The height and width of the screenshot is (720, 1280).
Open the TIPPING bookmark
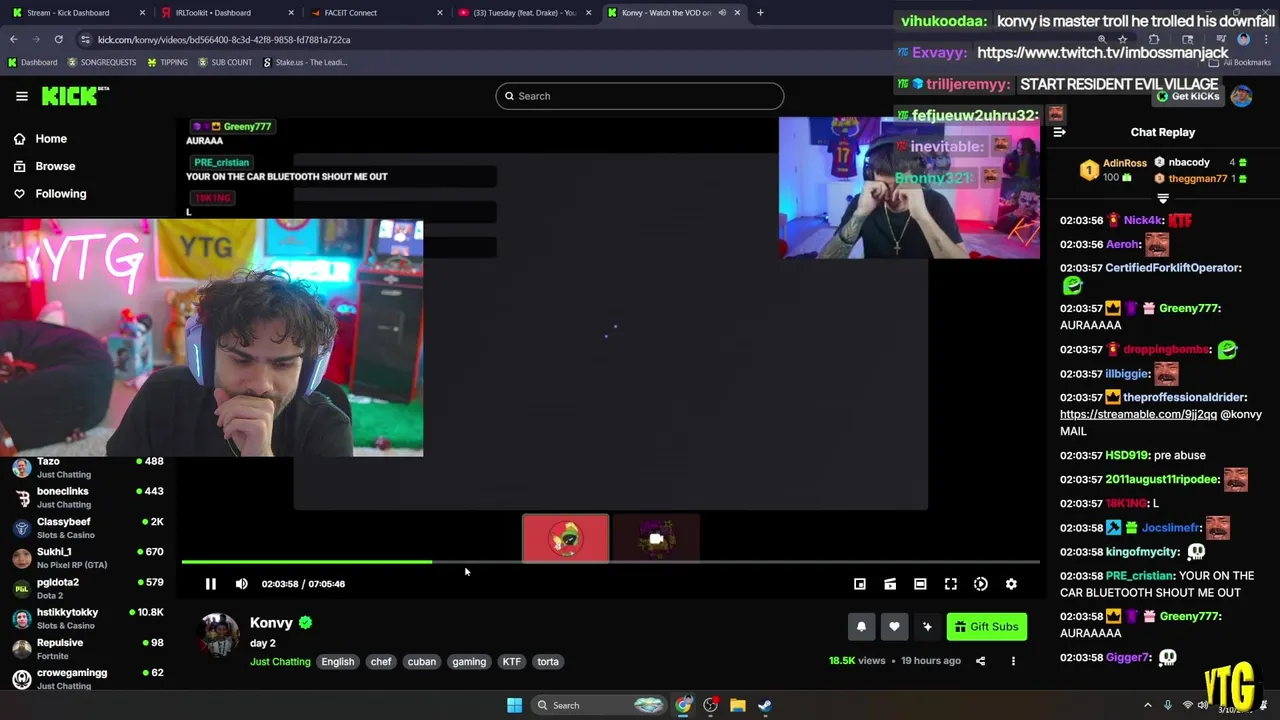167,62
